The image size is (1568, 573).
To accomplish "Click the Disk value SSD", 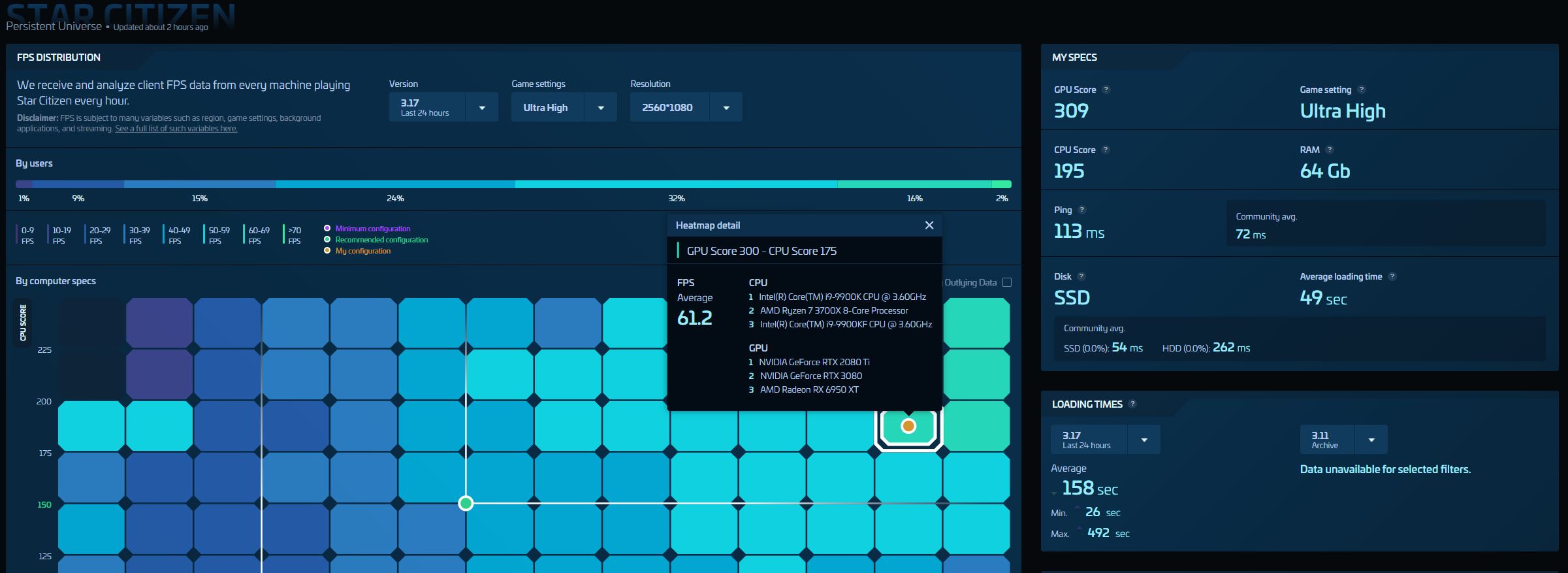I will [x=1072, y=298].
